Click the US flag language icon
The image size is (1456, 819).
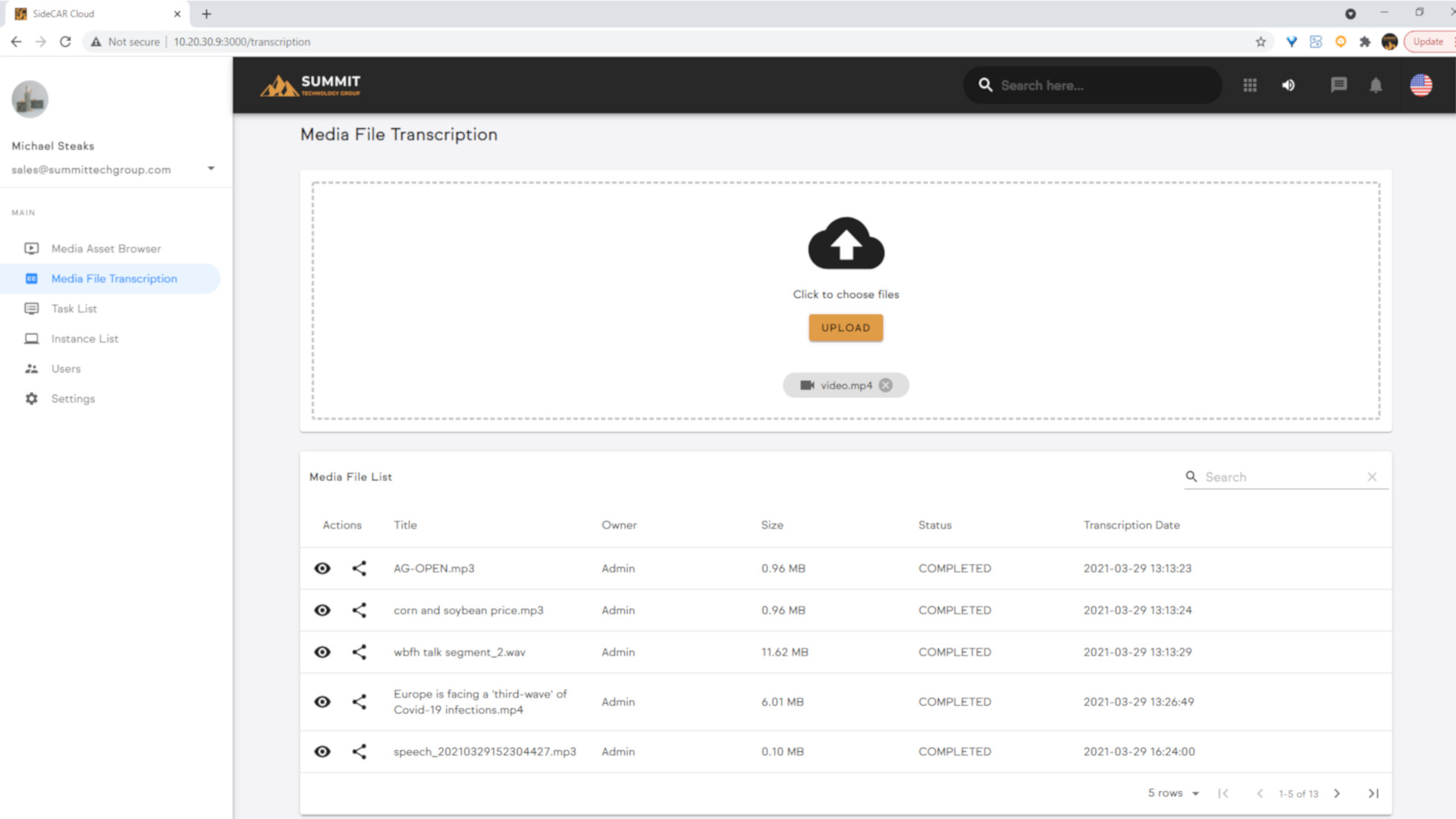tap(1421, 85)
